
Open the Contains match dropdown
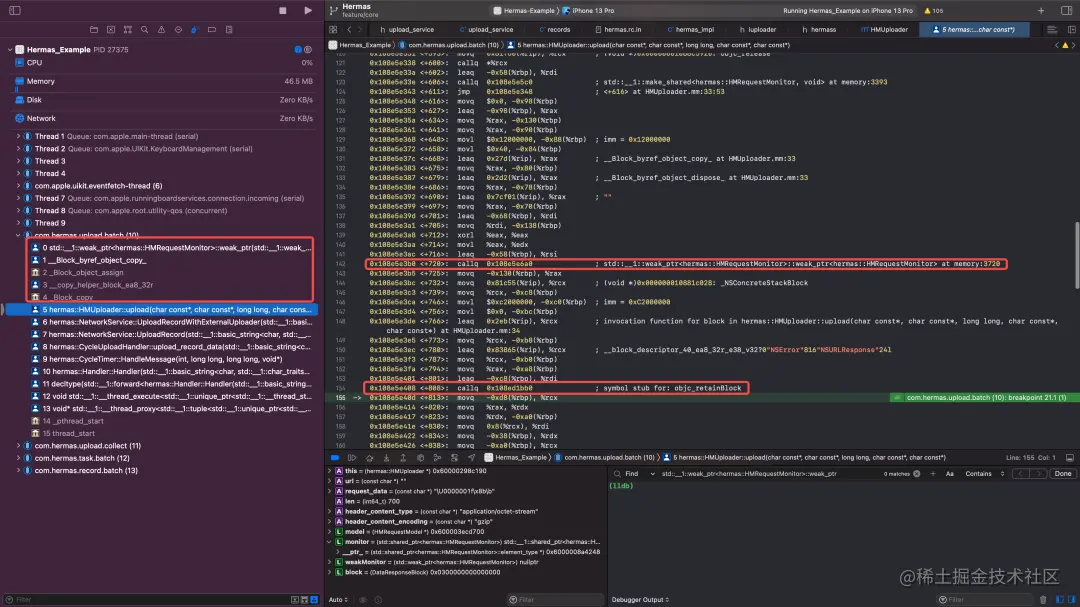[984, 474]
